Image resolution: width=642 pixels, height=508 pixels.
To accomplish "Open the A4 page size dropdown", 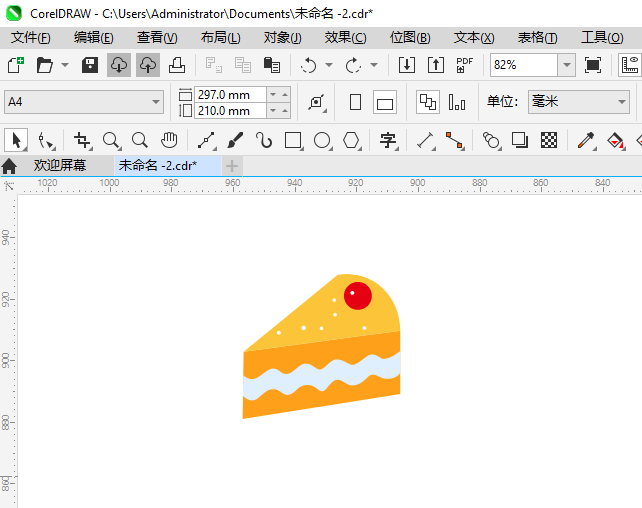I will tap(84, 102).
